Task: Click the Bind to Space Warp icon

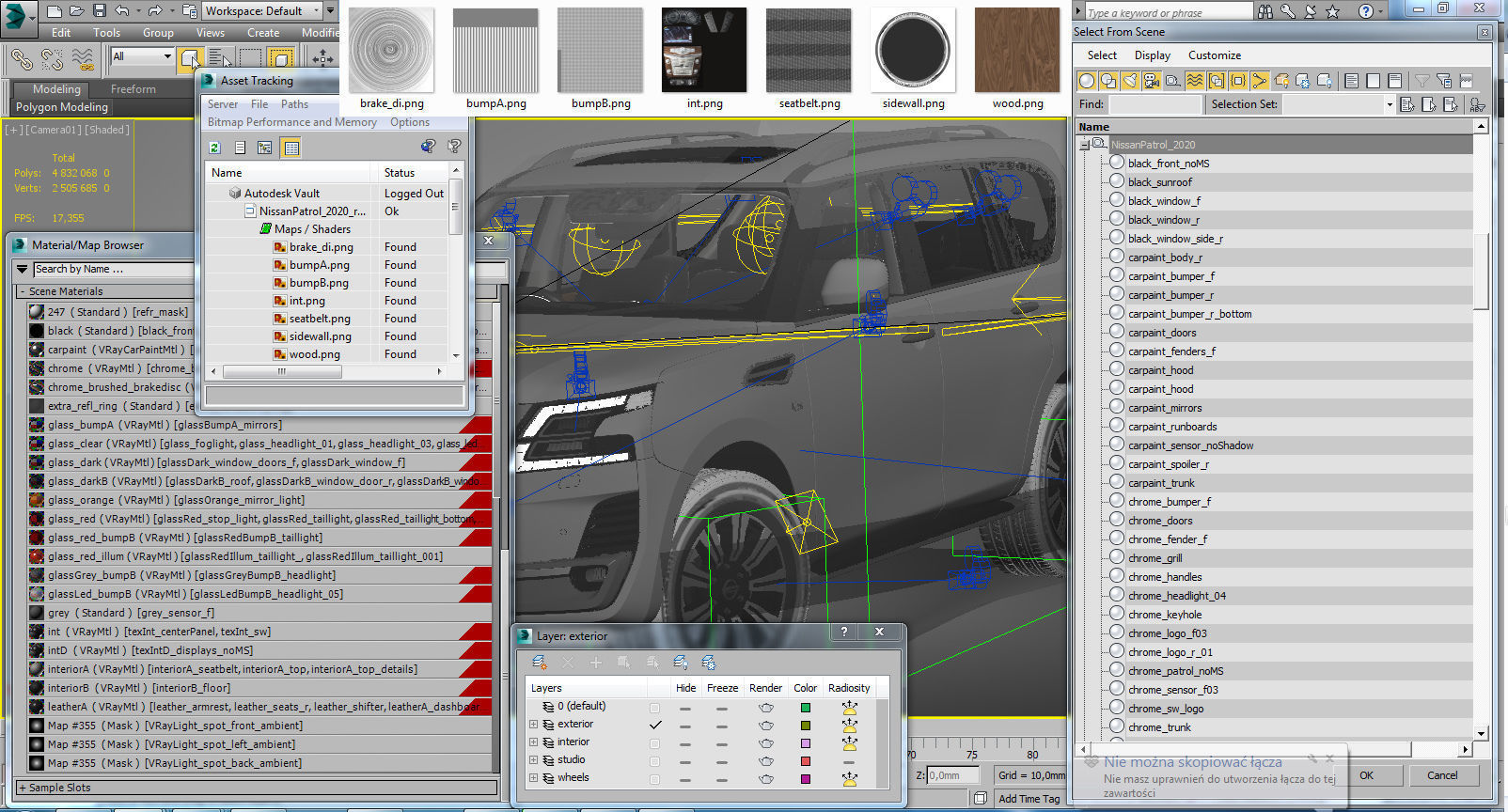Action: 84,59
